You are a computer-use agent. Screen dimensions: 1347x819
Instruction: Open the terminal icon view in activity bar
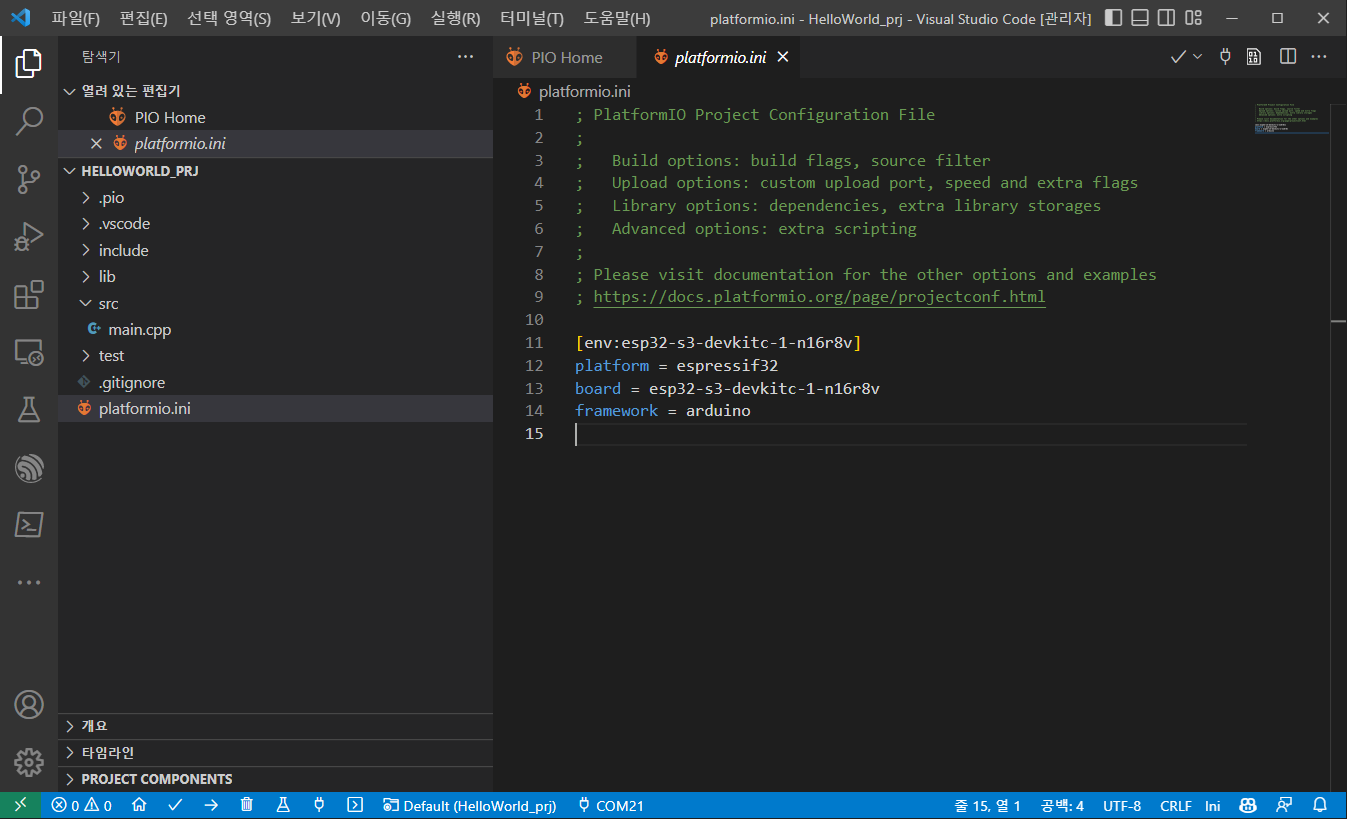coord(28,524)
